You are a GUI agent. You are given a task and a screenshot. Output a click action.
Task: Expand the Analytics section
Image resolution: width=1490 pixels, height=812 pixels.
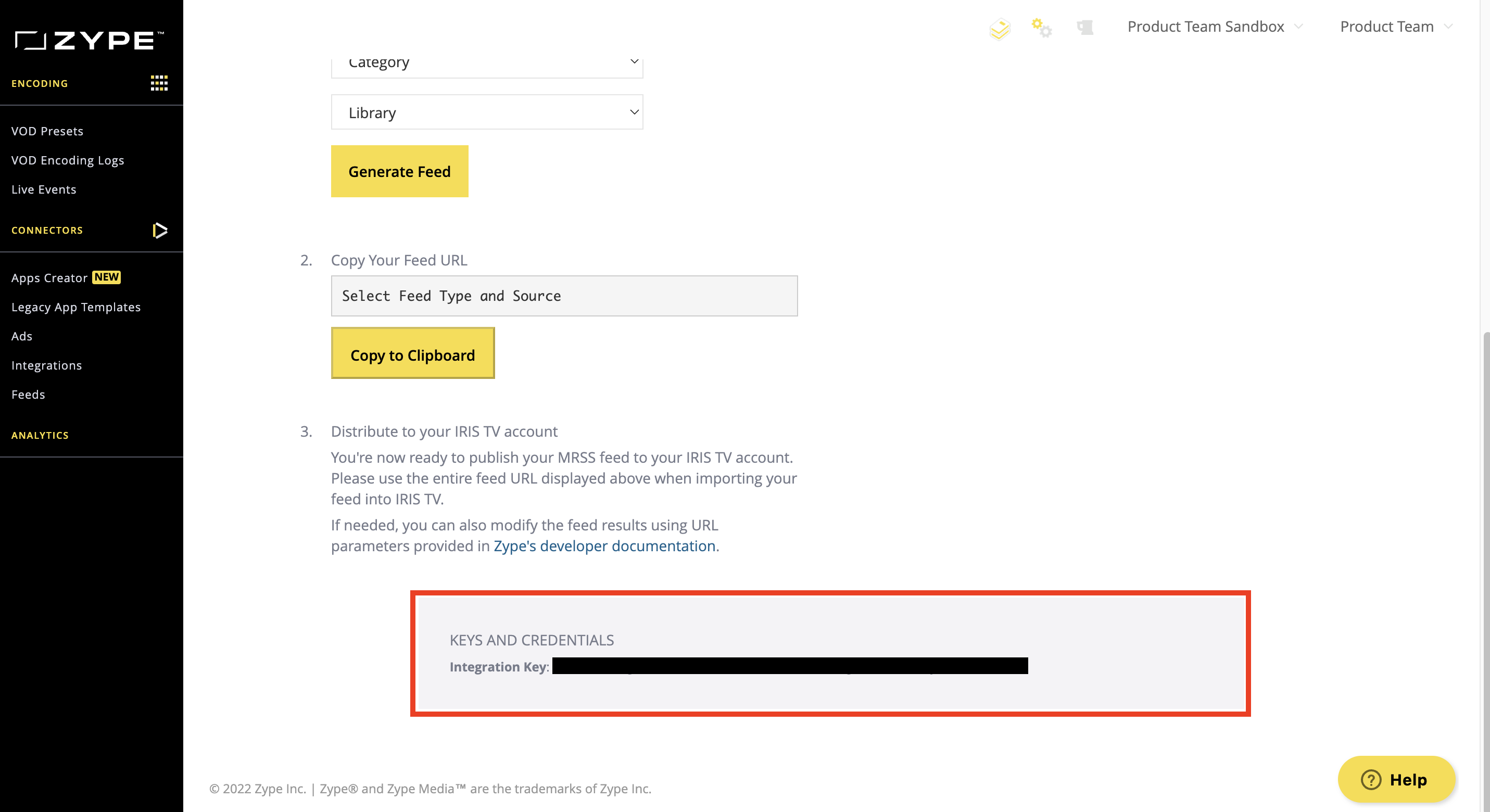pos(40,436)
